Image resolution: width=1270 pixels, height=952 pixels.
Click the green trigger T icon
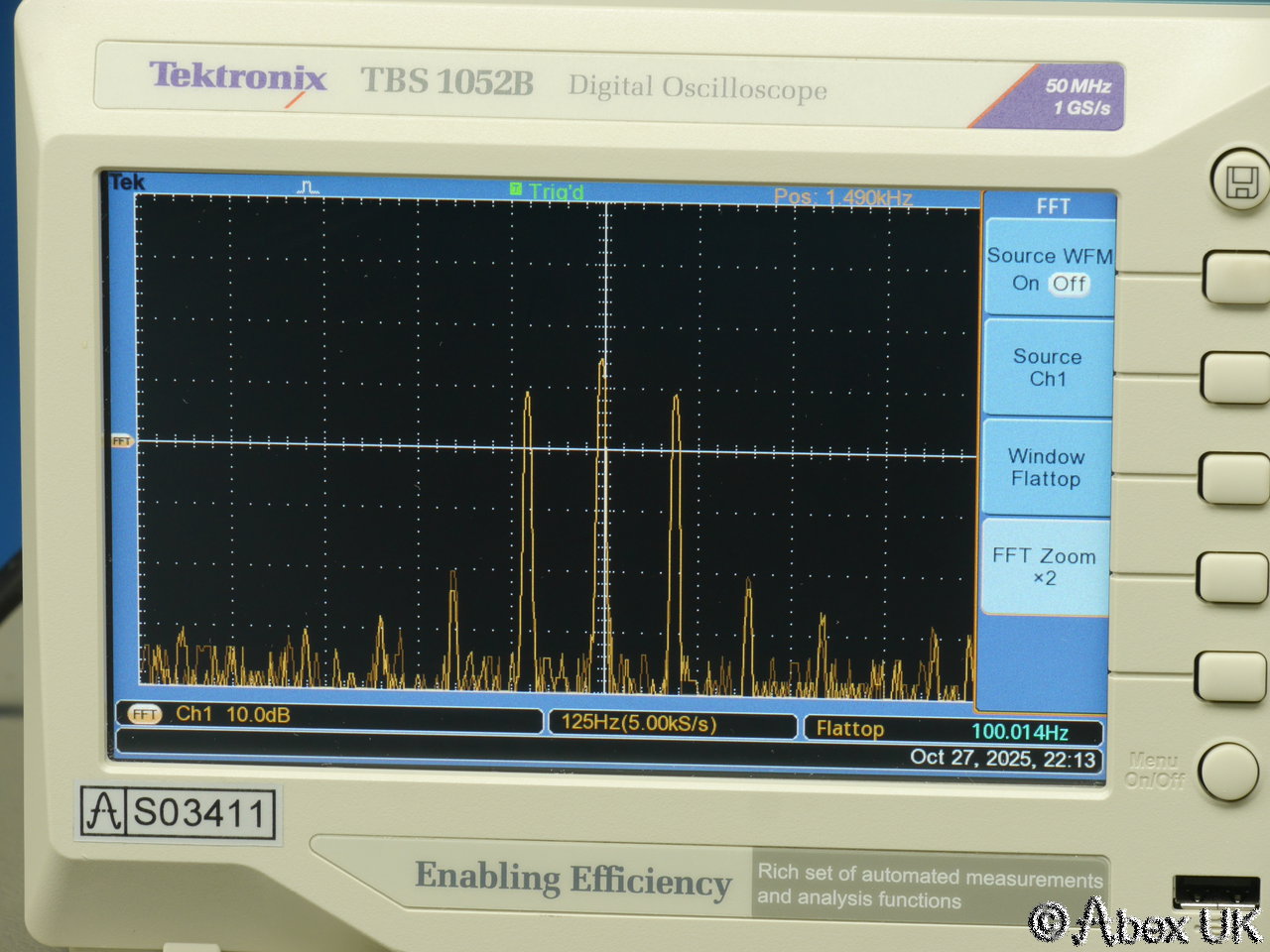(516, 188)
